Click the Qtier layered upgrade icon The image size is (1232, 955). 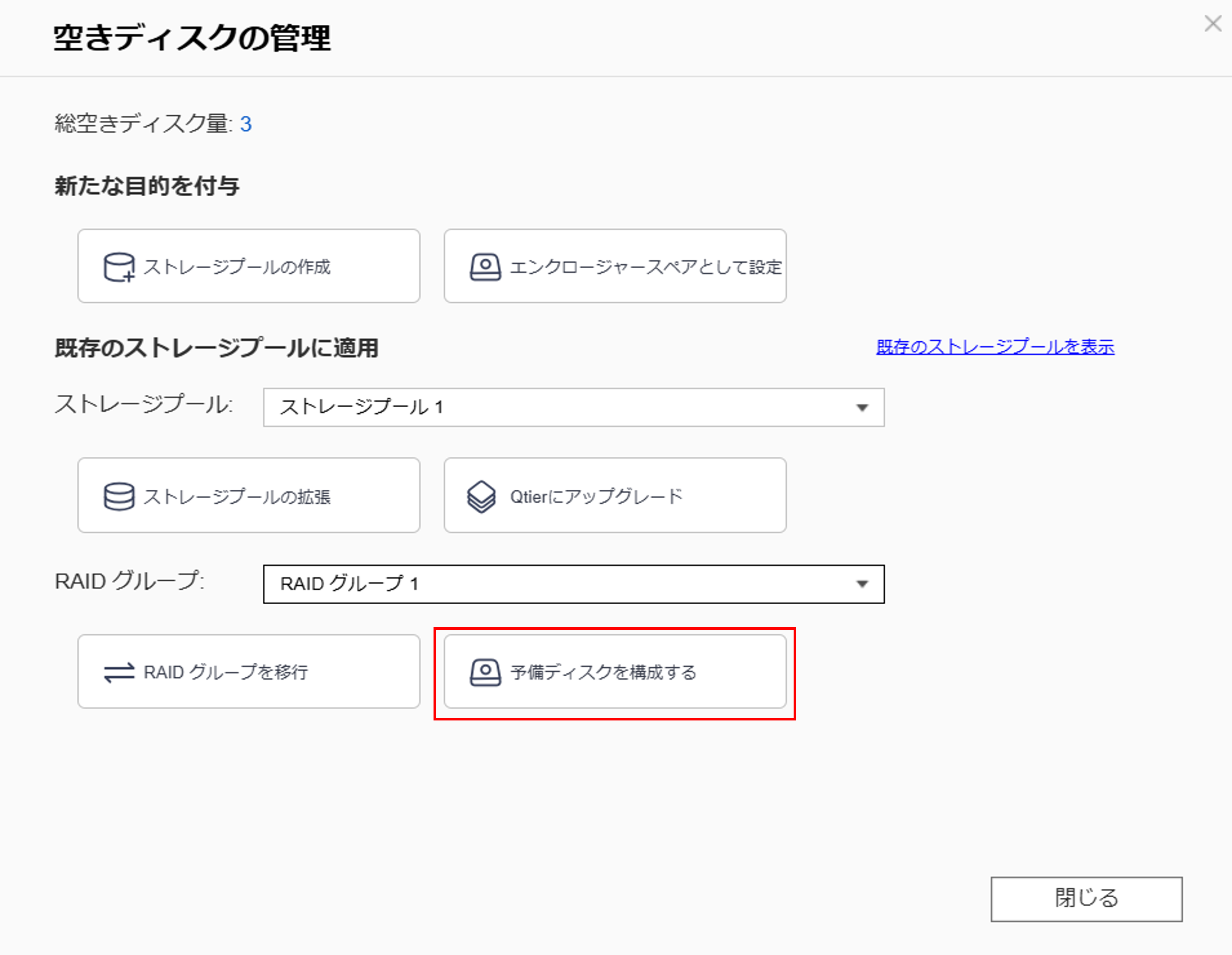coord(481,496)
